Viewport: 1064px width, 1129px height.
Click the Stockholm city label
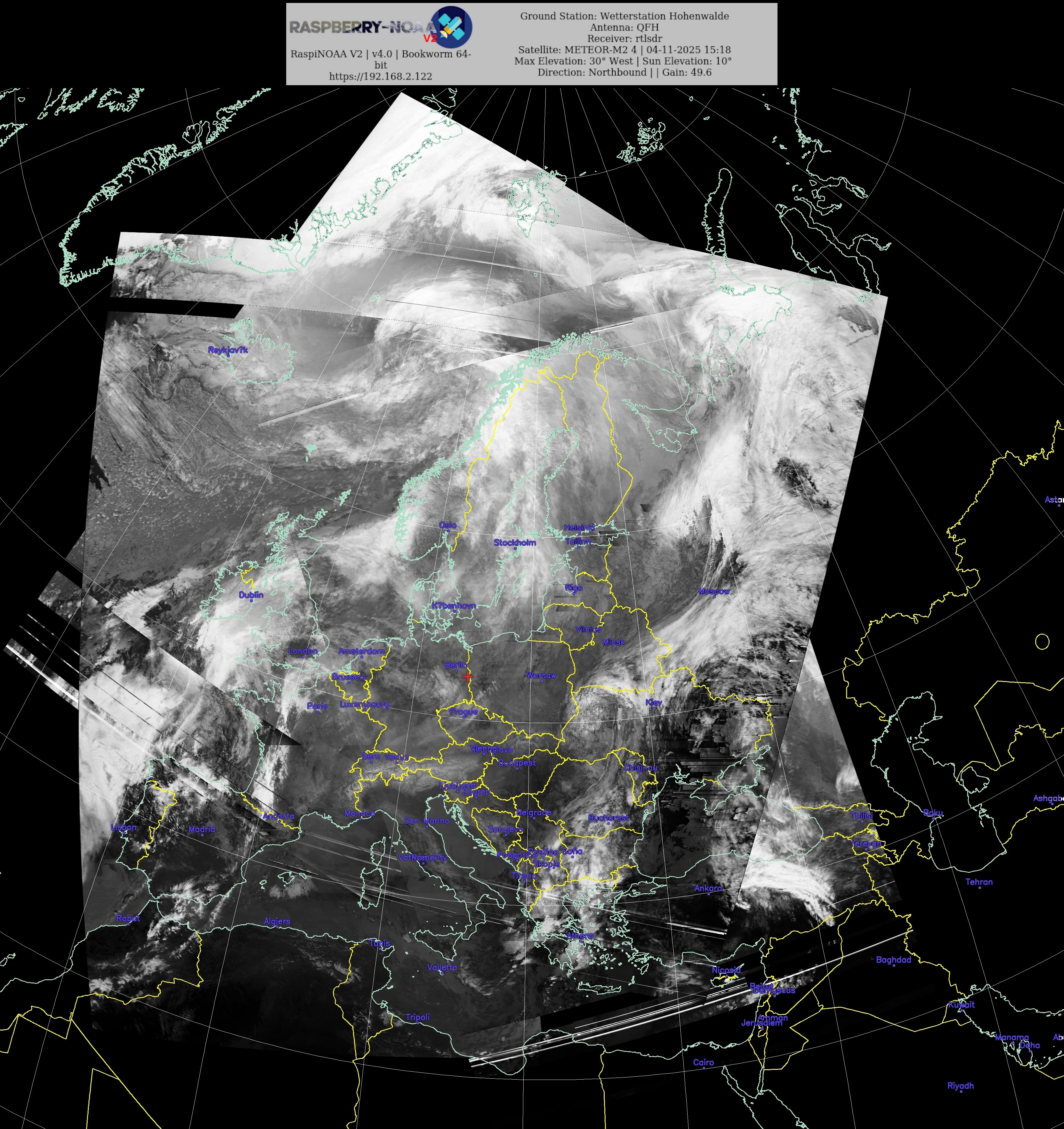click(515, 542)
